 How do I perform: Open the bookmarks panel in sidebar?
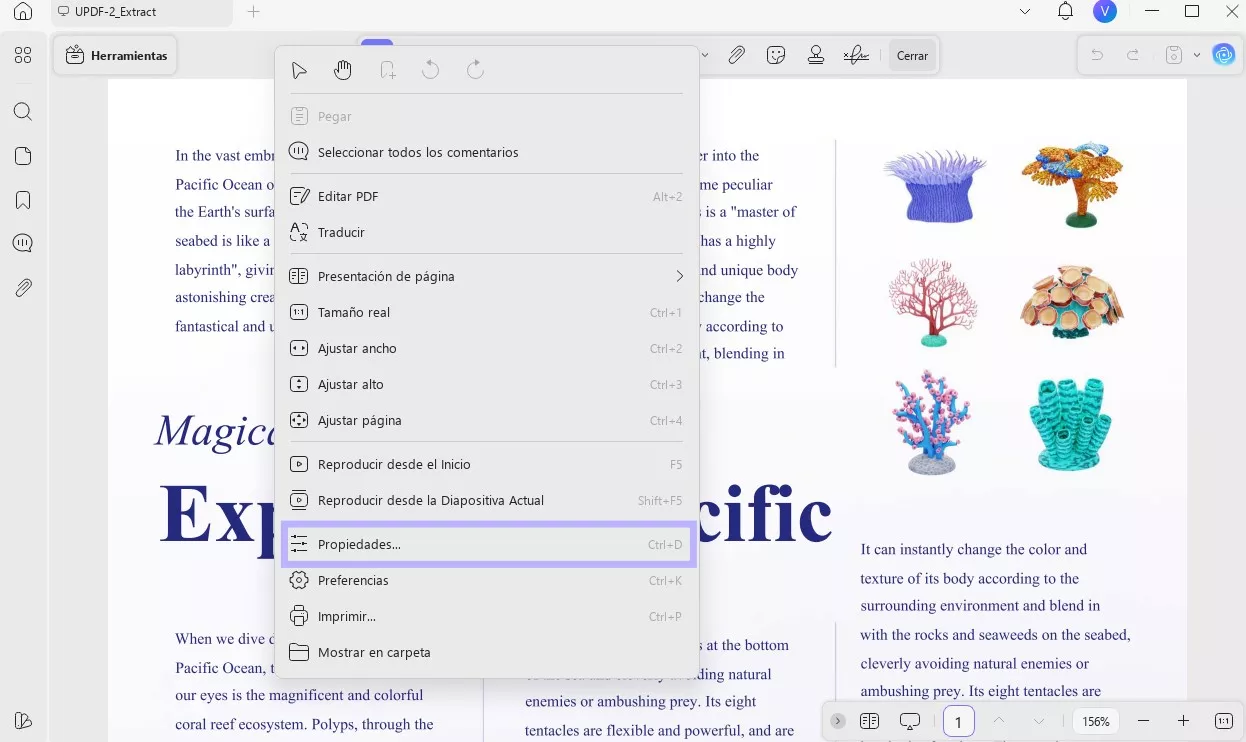pyautogui.click(x=23, y=200)
